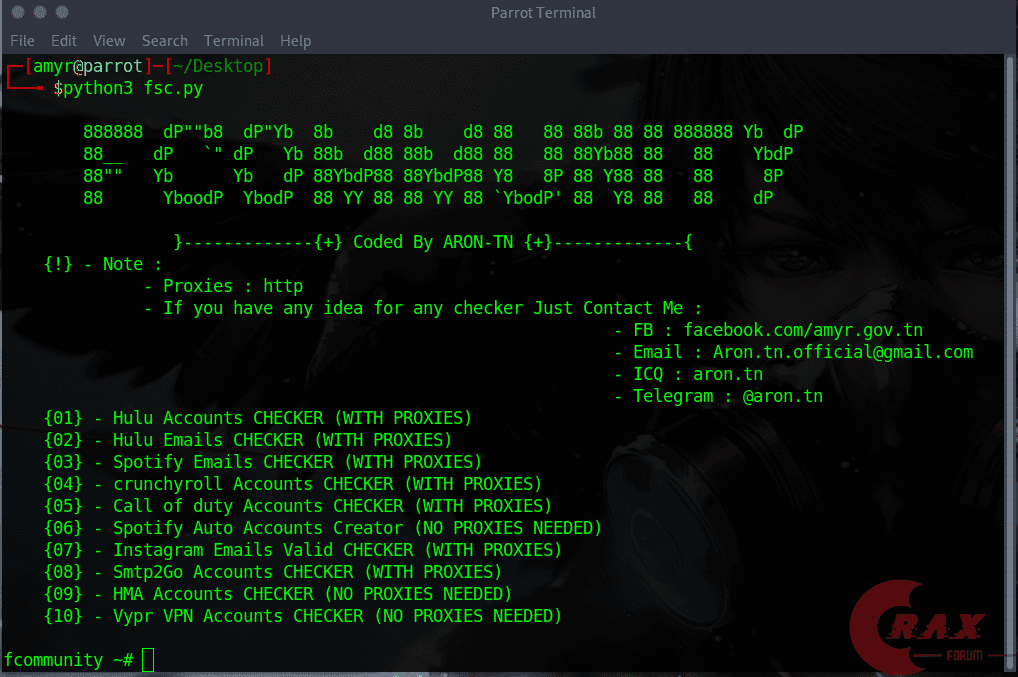Viewport: 1018px width, 677px height.
Task: Click the terminal vertical scrollbar
Action: tap(1010, 363)
